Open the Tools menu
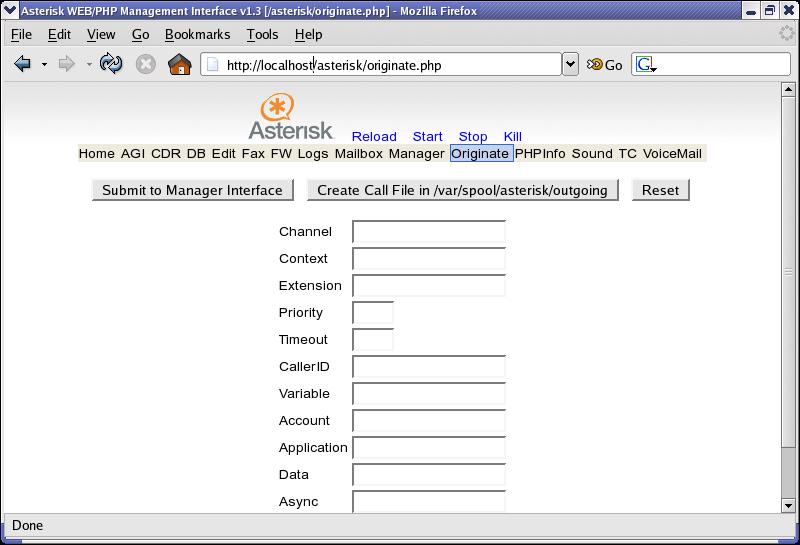Image resolution: width=800 pixels, height=545 pixels. 262,34
